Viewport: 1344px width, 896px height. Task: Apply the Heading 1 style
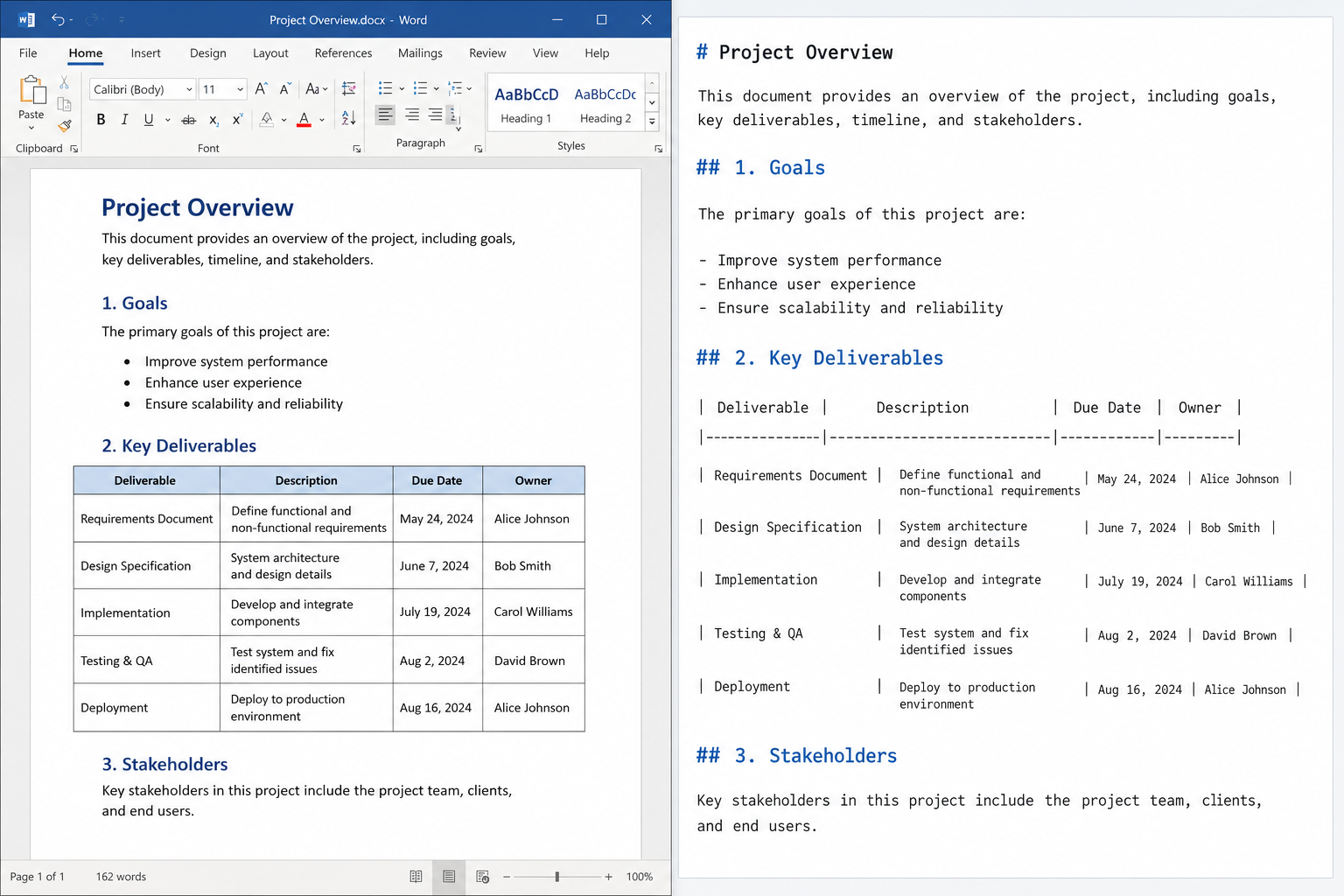[x=526, y=105]
